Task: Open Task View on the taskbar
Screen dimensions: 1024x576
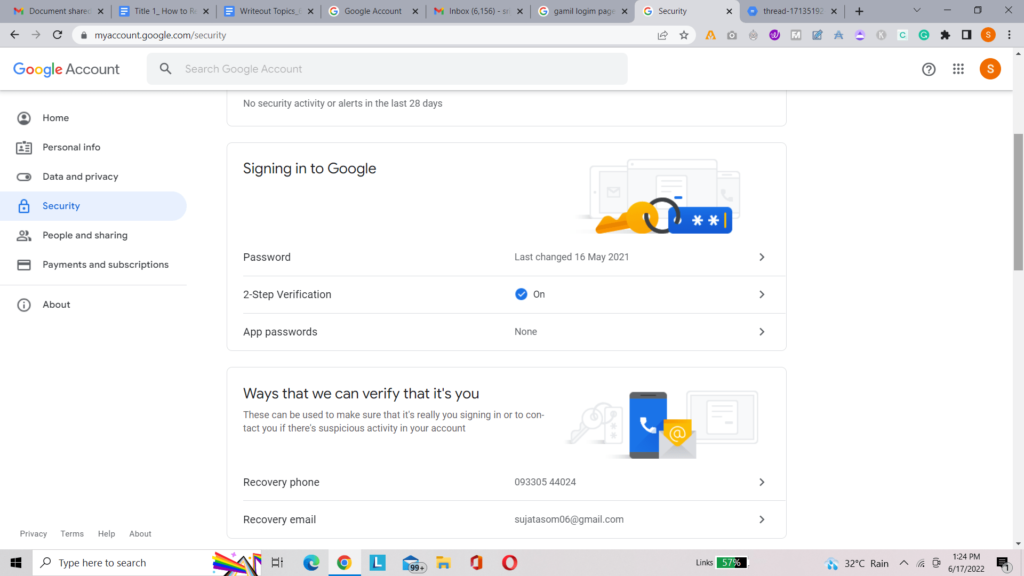Action: 277,562
